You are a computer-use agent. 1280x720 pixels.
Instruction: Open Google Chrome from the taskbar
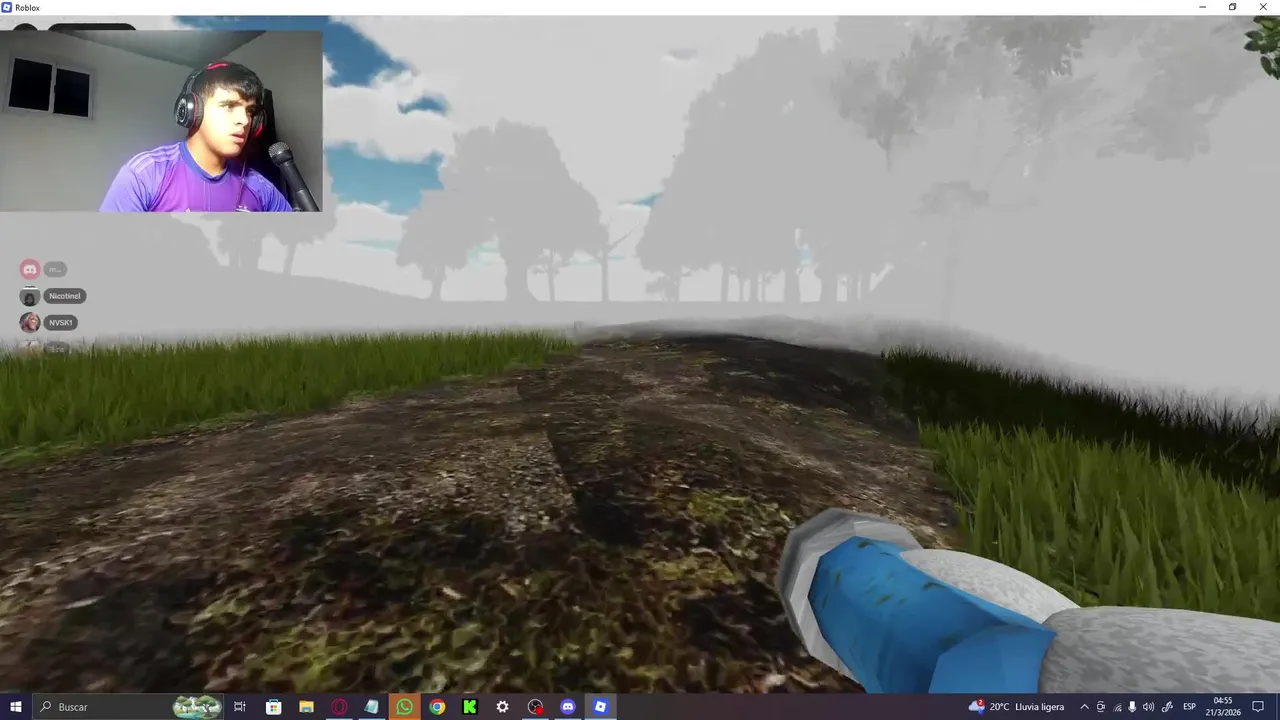click(437, 707)
